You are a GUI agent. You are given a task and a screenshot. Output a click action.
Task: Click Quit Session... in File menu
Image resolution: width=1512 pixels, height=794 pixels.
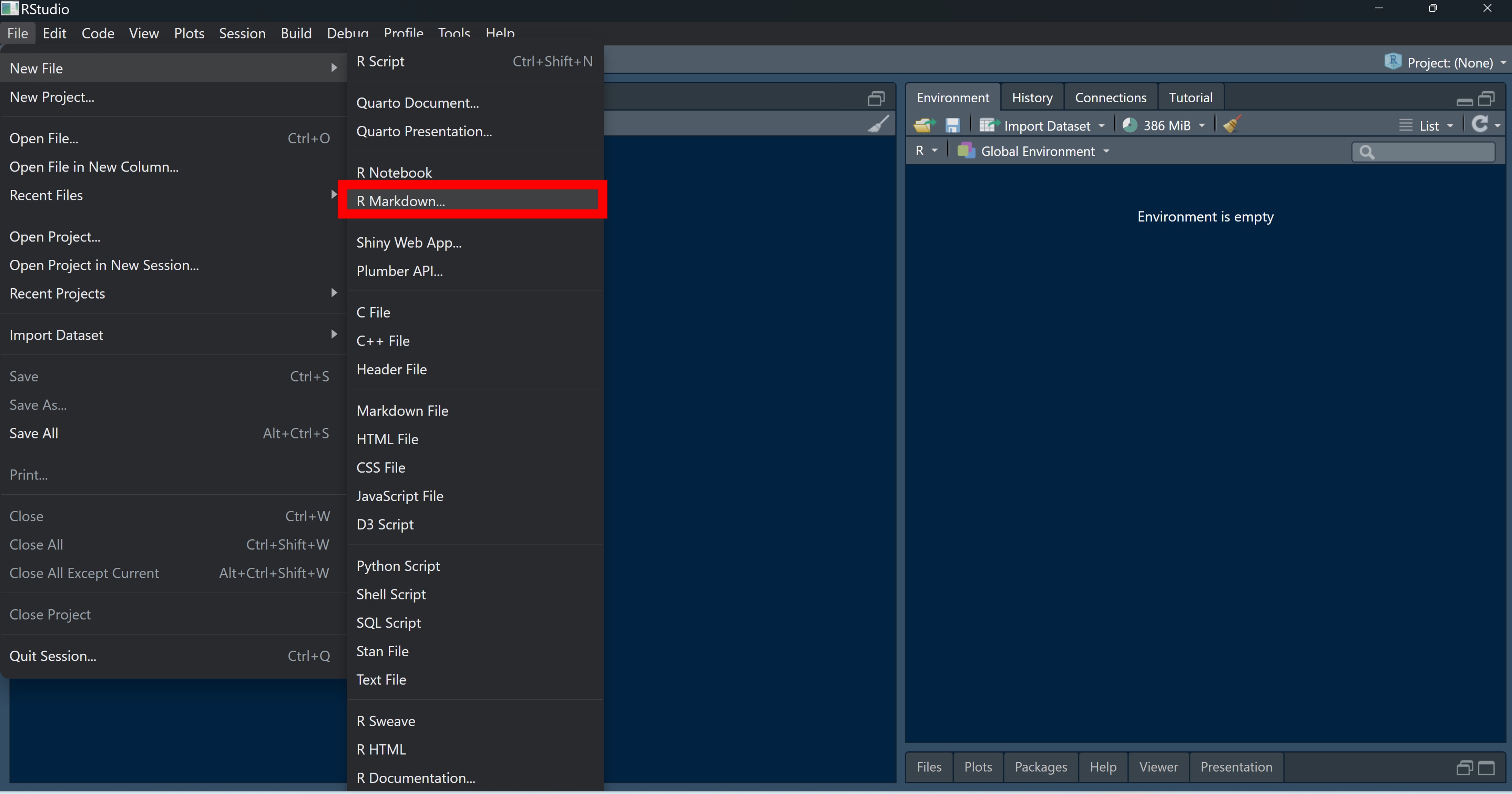click(173, 656)
